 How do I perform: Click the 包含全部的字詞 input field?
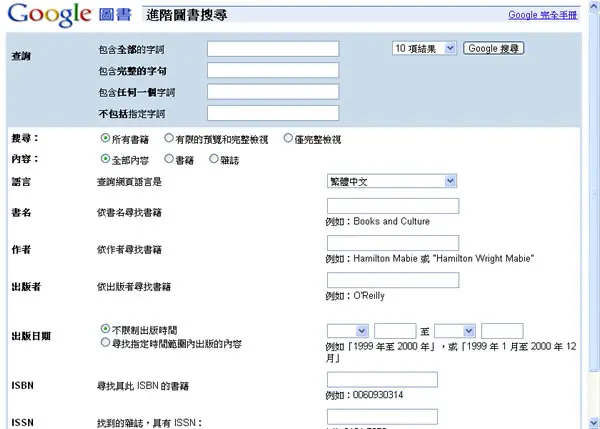tap(273, 49)
